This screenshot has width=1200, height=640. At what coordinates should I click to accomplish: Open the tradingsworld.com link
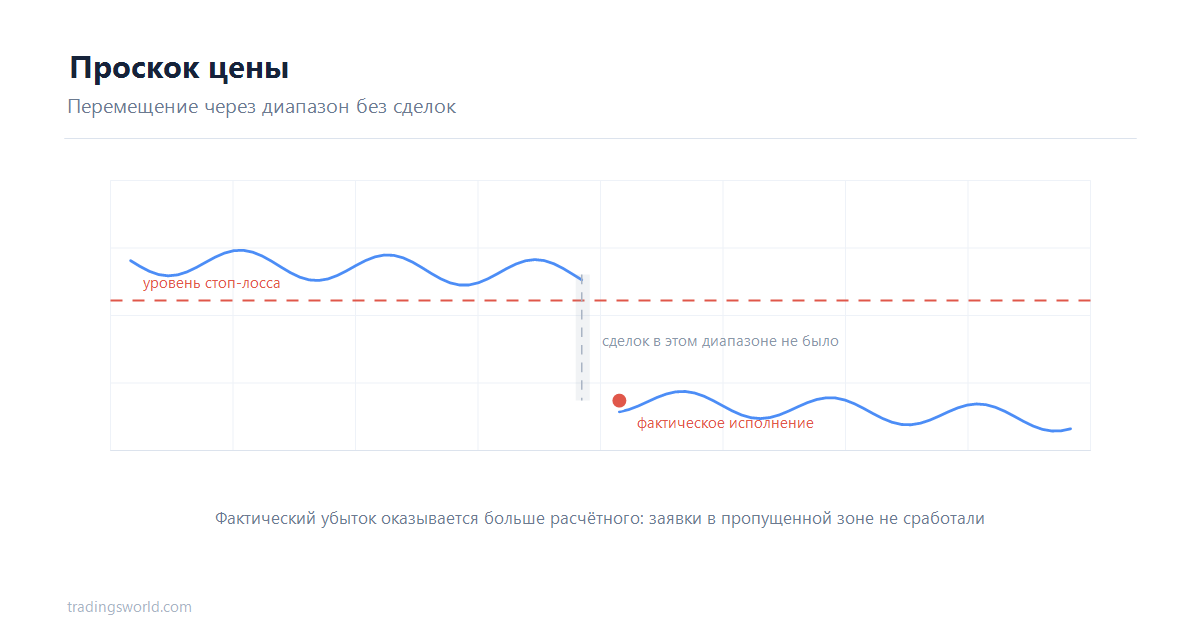(129, 607)
